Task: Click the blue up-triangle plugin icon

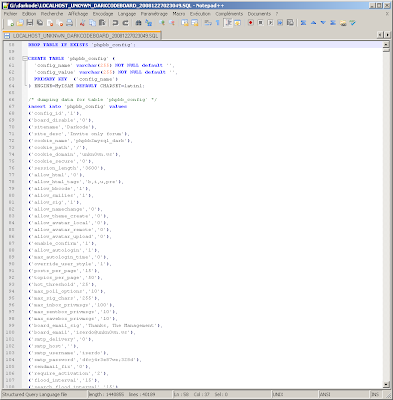Action: [313, 23]
